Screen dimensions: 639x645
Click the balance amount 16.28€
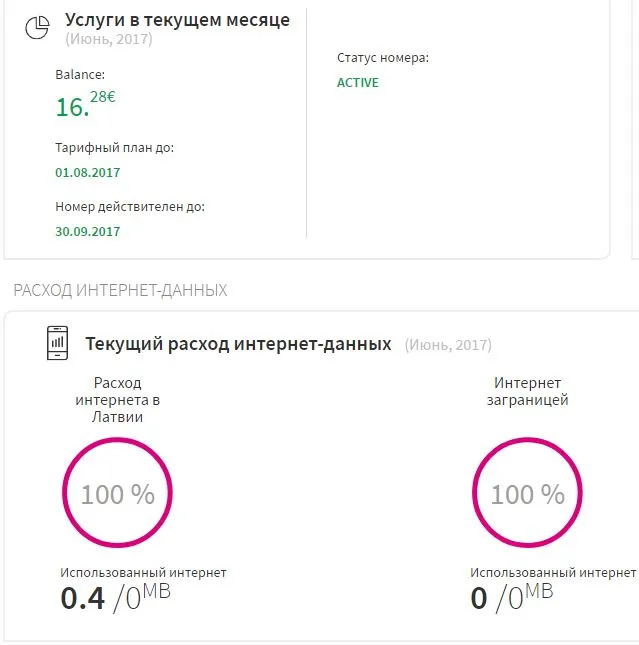tap(86, 104)
